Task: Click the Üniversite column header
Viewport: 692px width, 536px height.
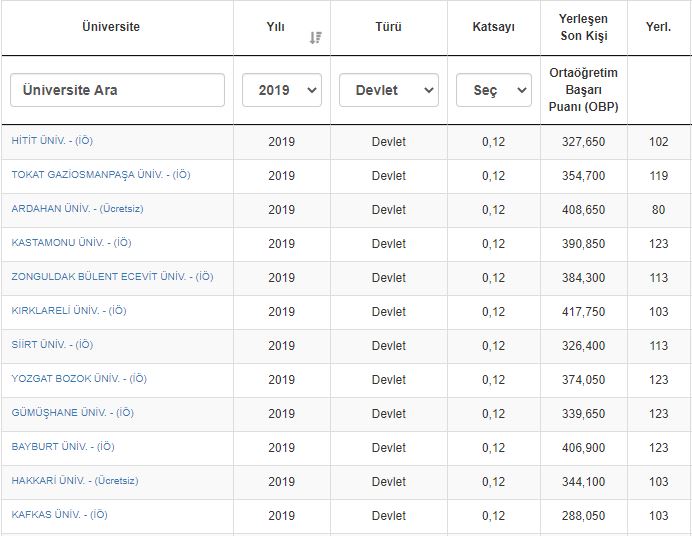Action: point(111,26)
